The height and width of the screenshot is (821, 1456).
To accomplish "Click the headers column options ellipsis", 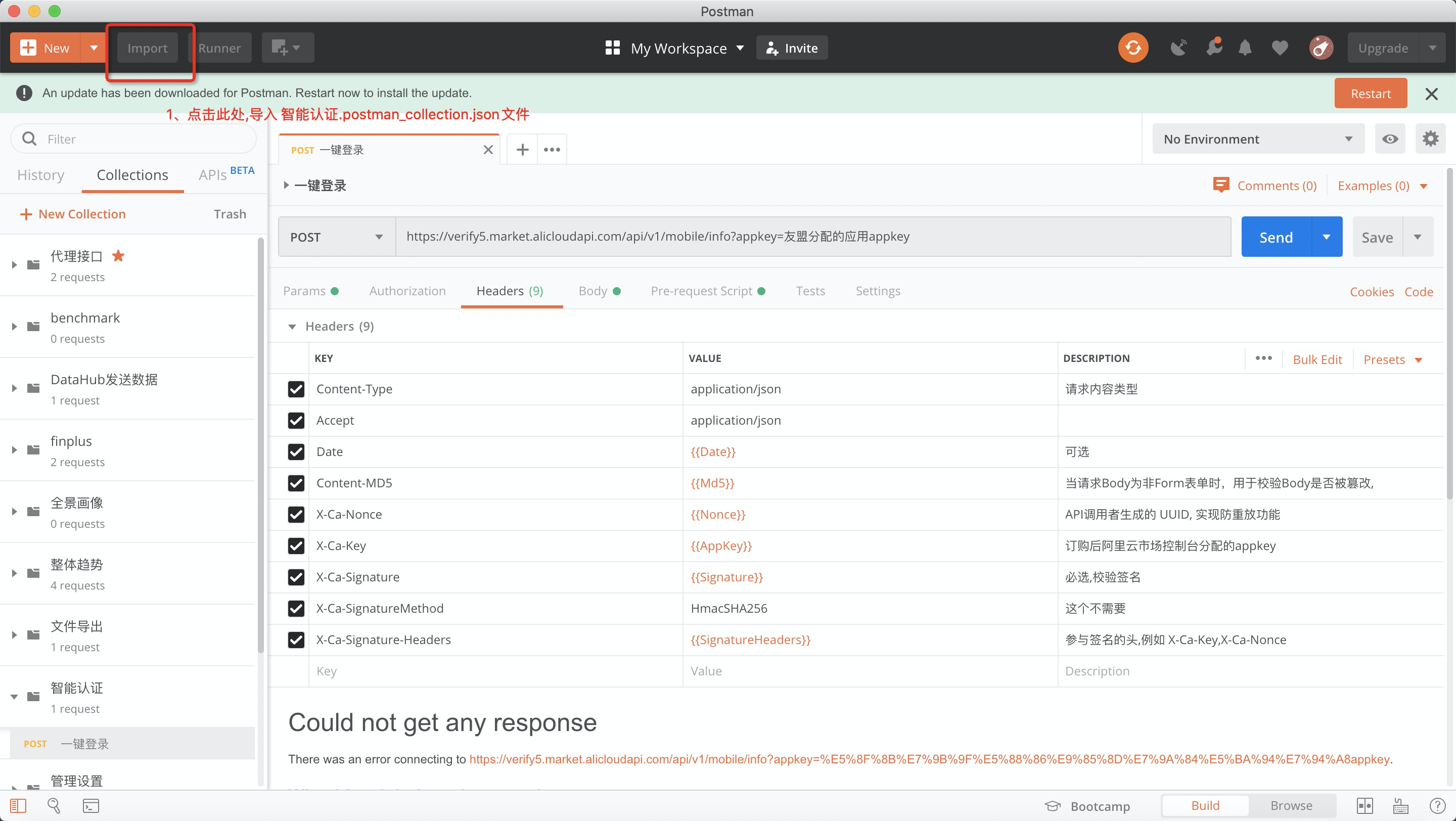I will point(1263,358).
